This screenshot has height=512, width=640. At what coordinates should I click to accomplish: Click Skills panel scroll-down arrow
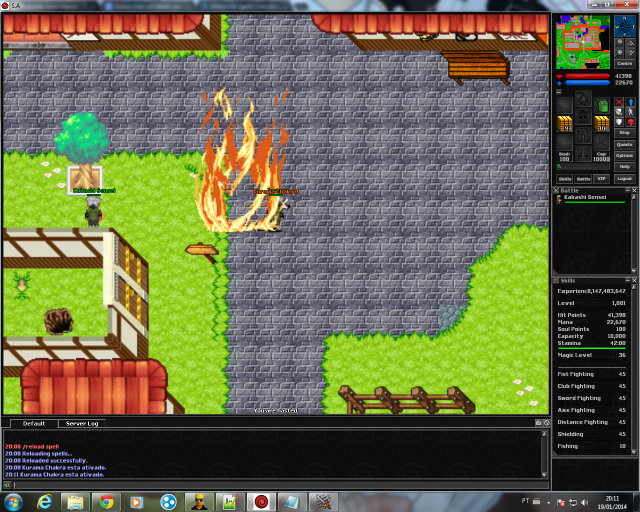coord(634,452)
